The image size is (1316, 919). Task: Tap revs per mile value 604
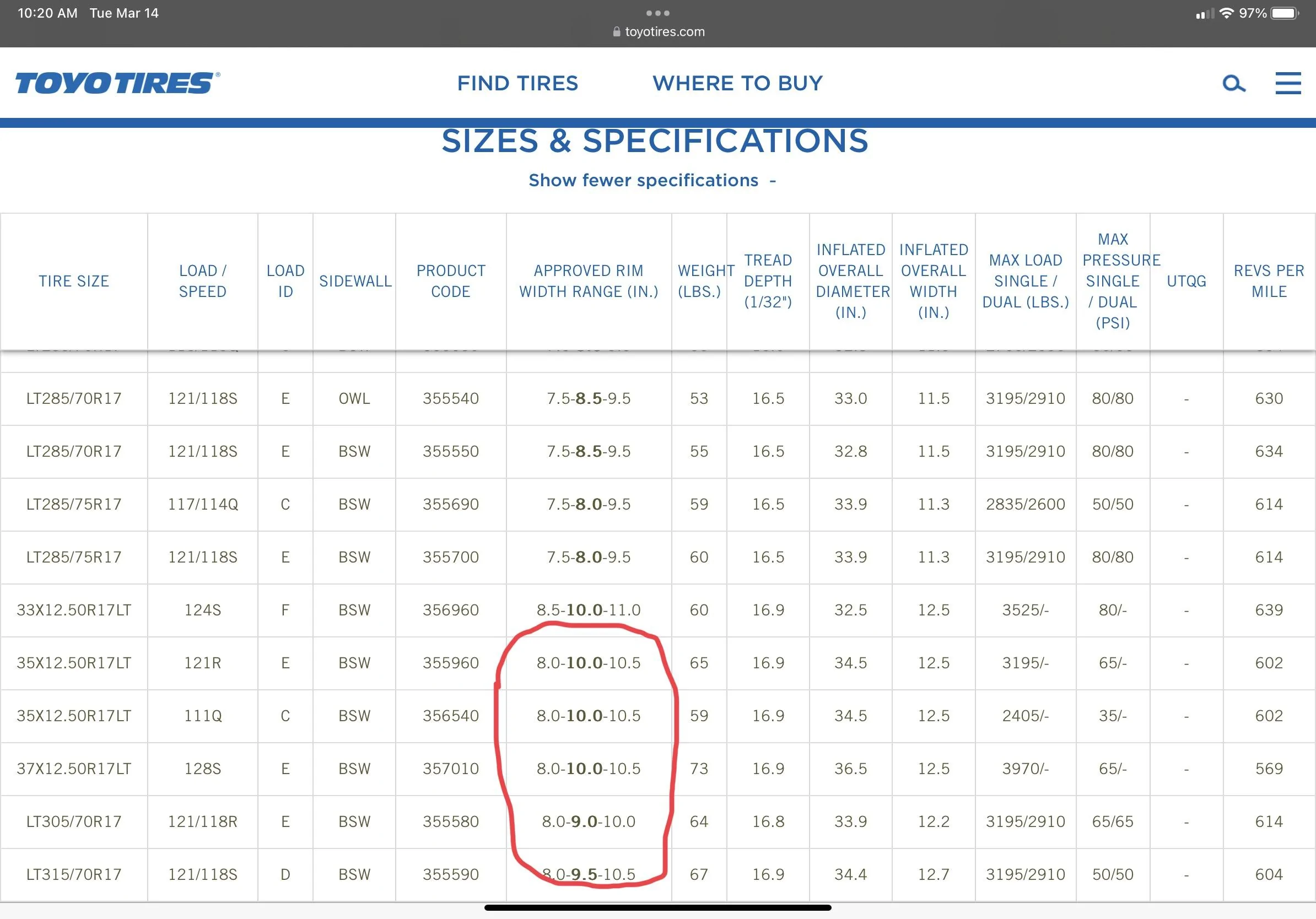pos(1269,874)
